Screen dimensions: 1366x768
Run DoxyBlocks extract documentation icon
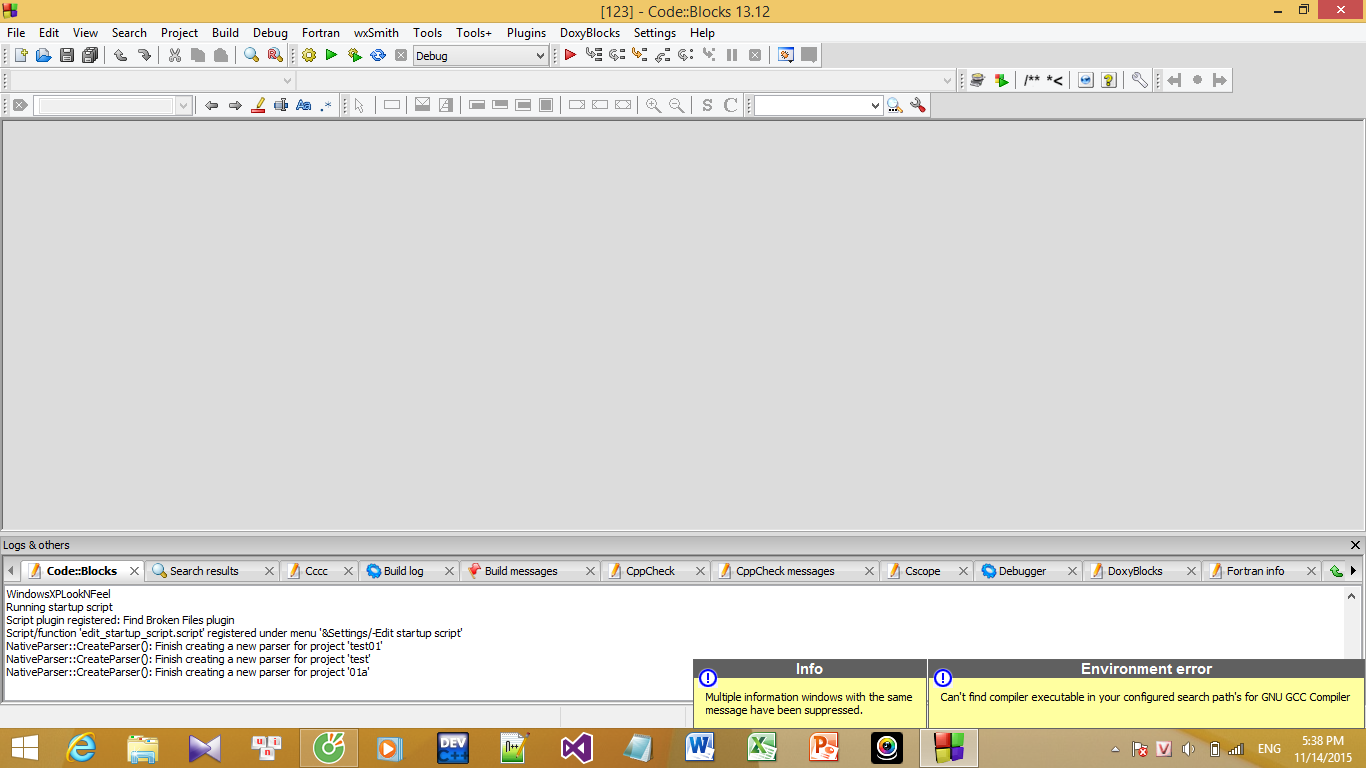tap(1001, 80)
